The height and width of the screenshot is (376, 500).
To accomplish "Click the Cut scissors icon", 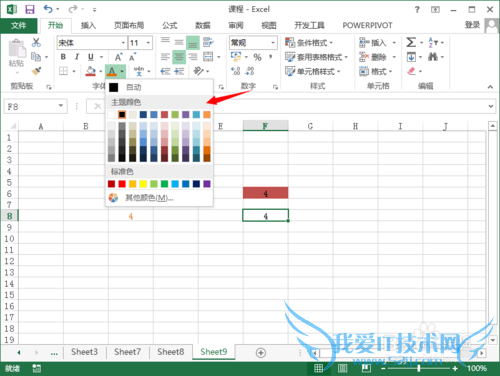I will click(36, 42).
